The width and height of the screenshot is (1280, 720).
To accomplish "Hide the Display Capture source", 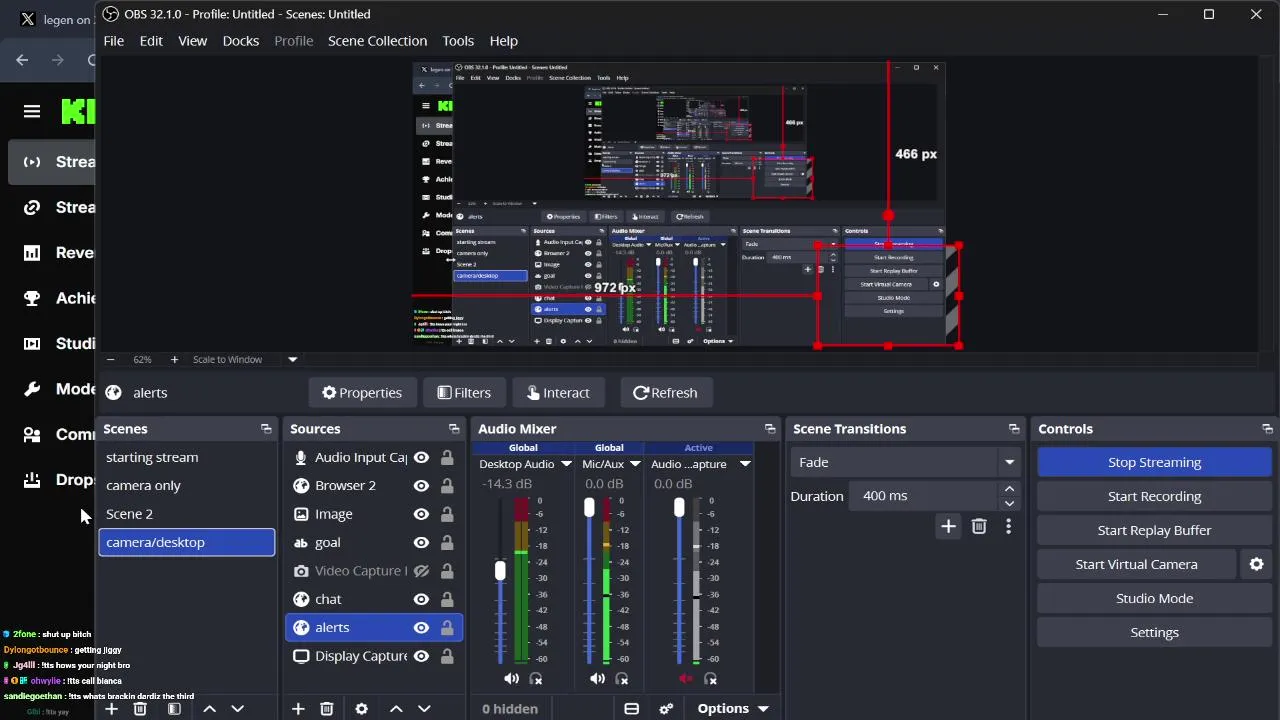I will (421, 656).
